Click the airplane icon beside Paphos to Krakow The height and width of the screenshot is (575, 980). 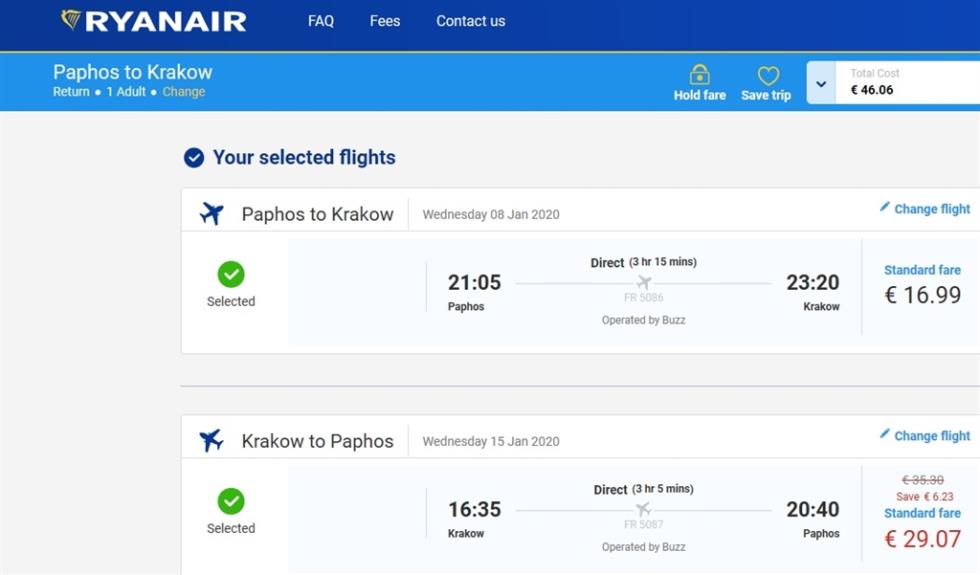(x=212, y=213)
